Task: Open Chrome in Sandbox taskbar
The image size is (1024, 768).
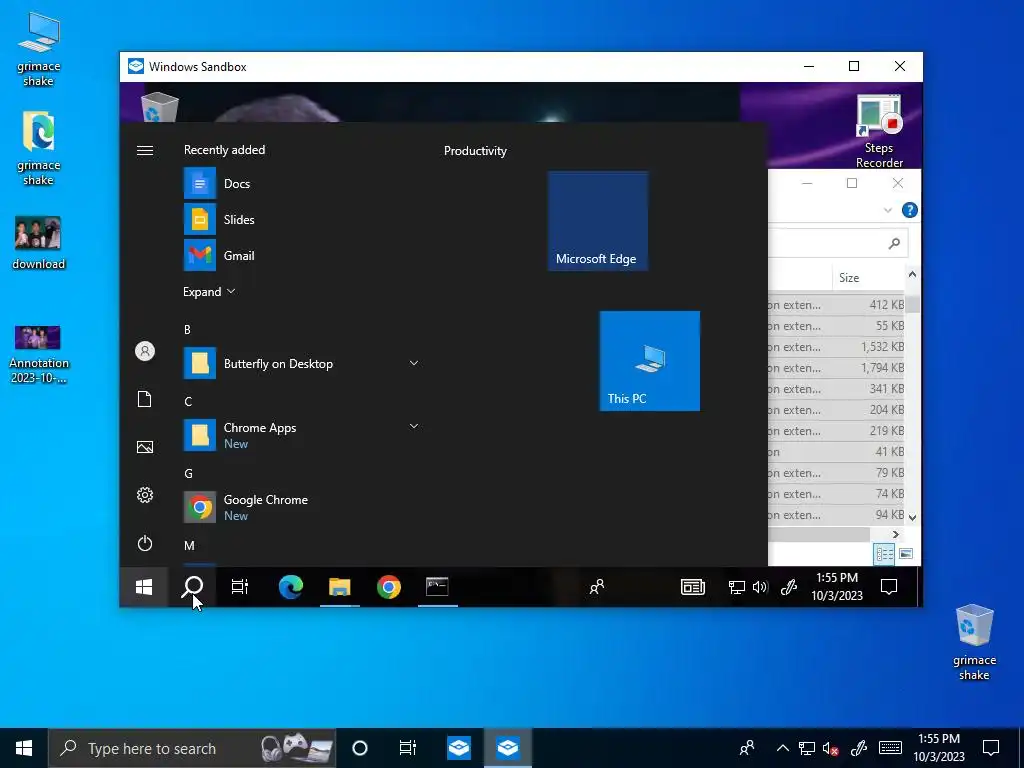Action: pyautogui.click(x=389, y=587)
